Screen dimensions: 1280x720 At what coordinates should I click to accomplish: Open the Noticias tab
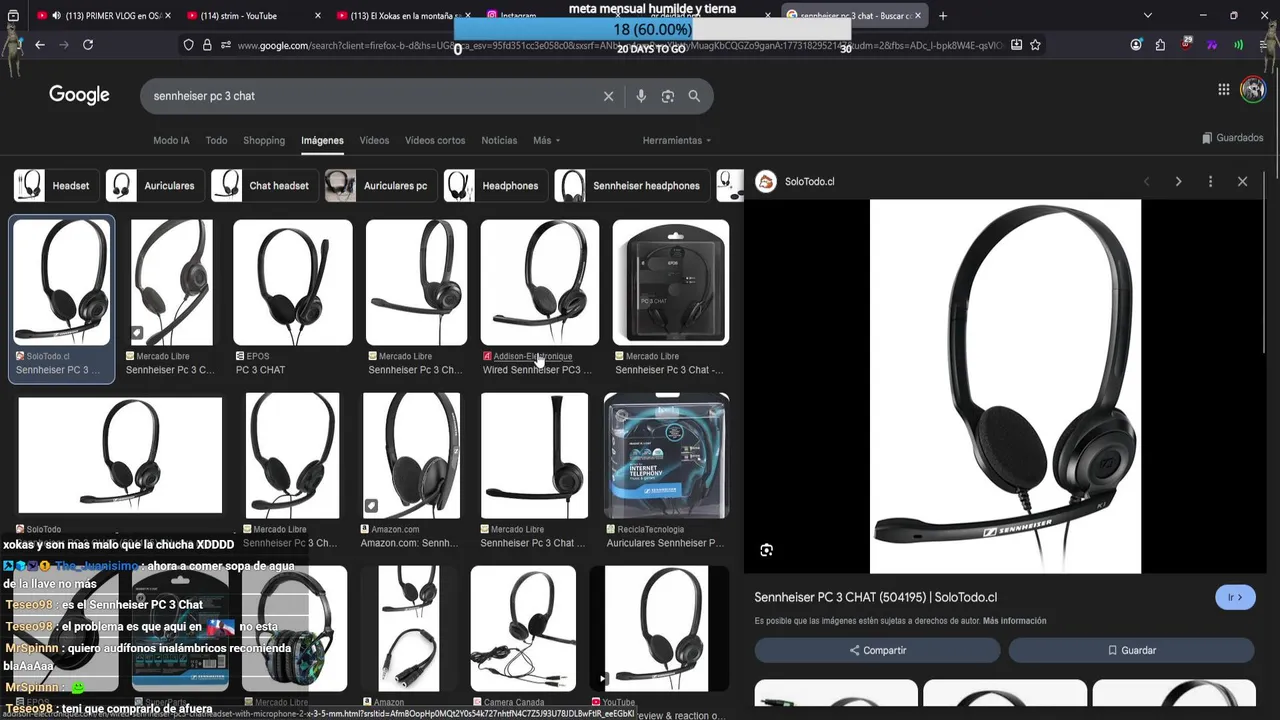(499, 141)
